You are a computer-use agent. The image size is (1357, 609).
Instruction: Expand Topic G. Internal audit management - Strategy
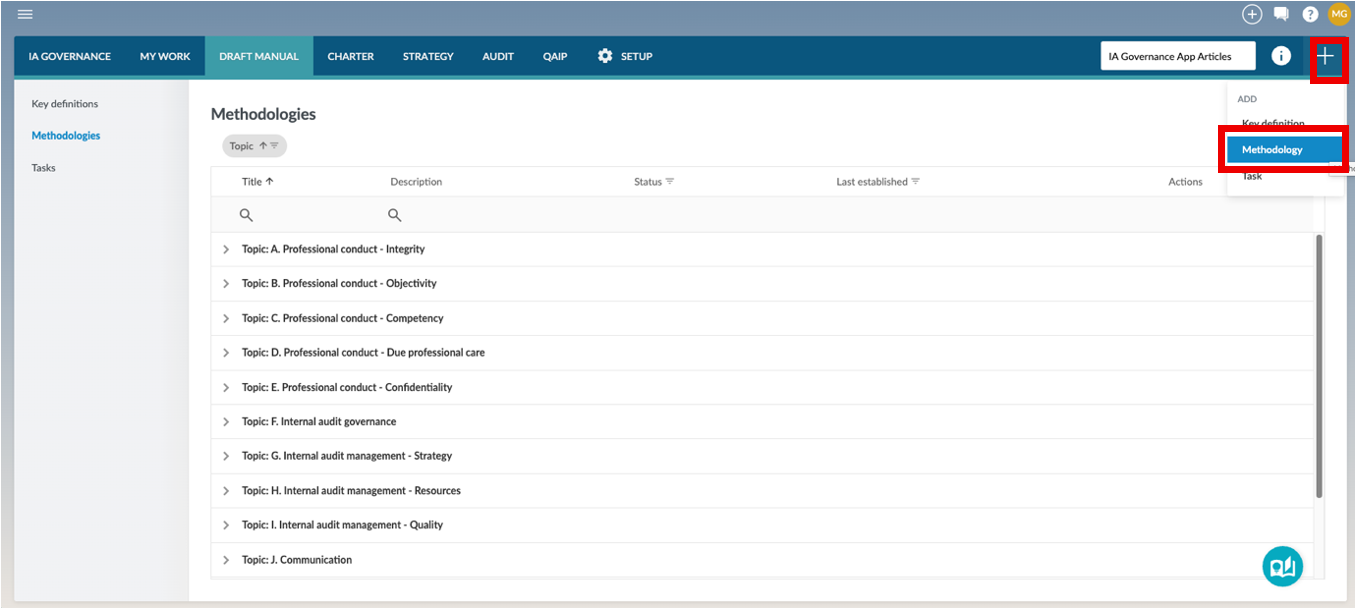click(x=226, y=456)
